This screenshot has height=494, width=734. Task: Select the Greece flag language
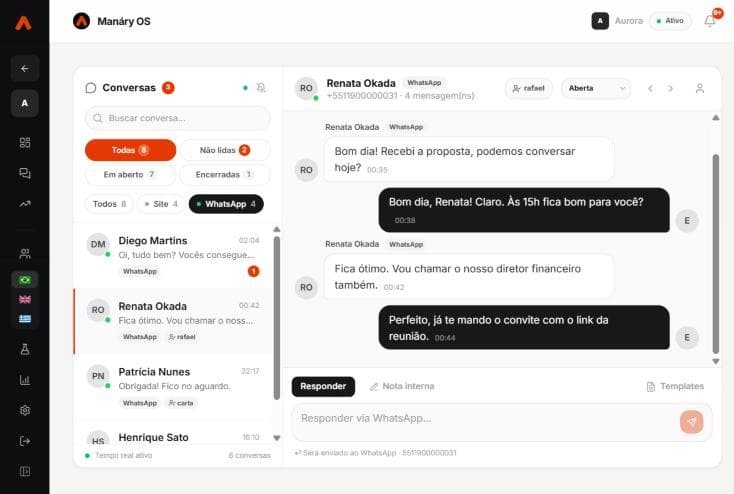[25, 319]
